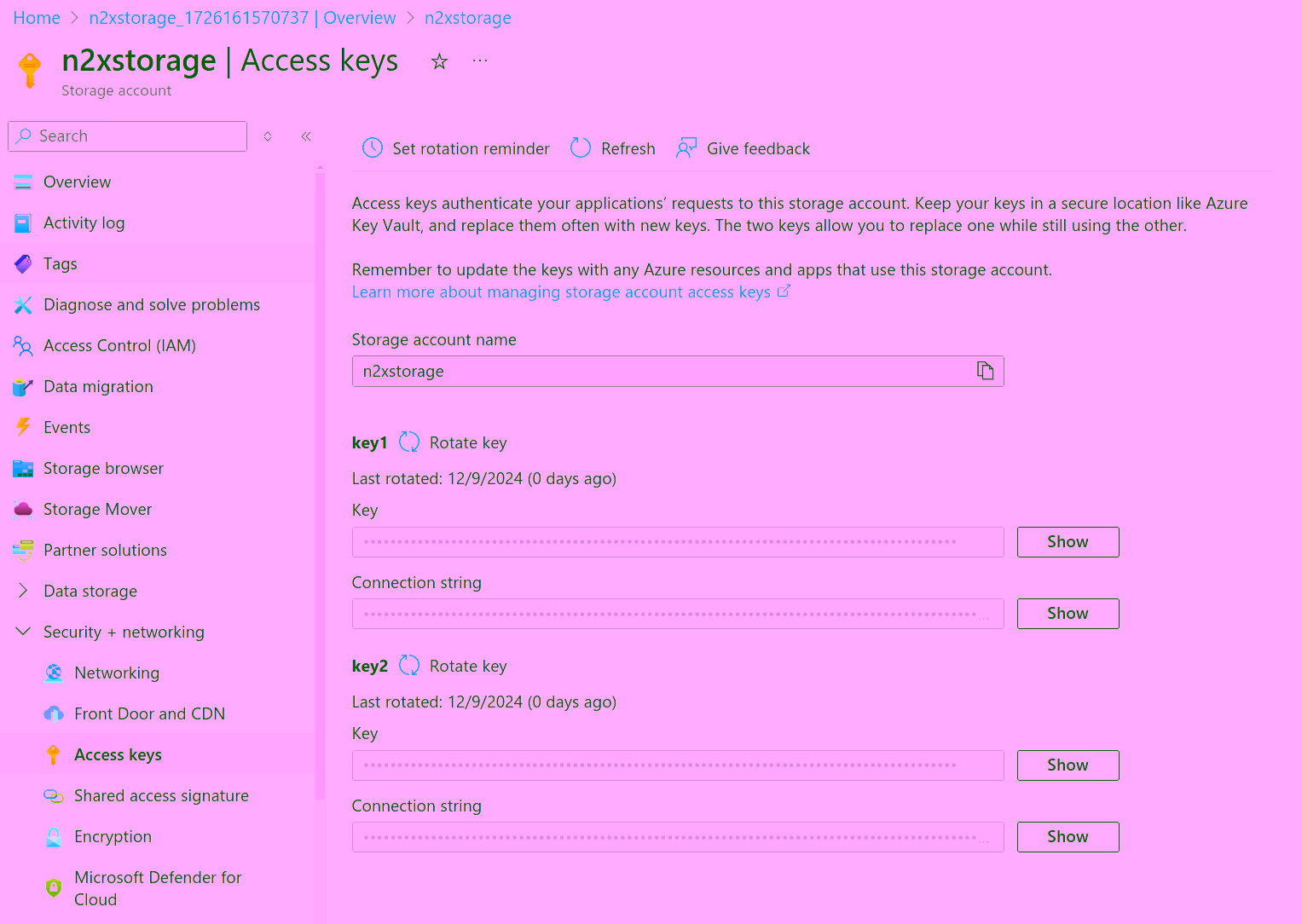
Task: Select the Events lightning bolt icon
Action: pyautogui.click(x=23, y=427)
